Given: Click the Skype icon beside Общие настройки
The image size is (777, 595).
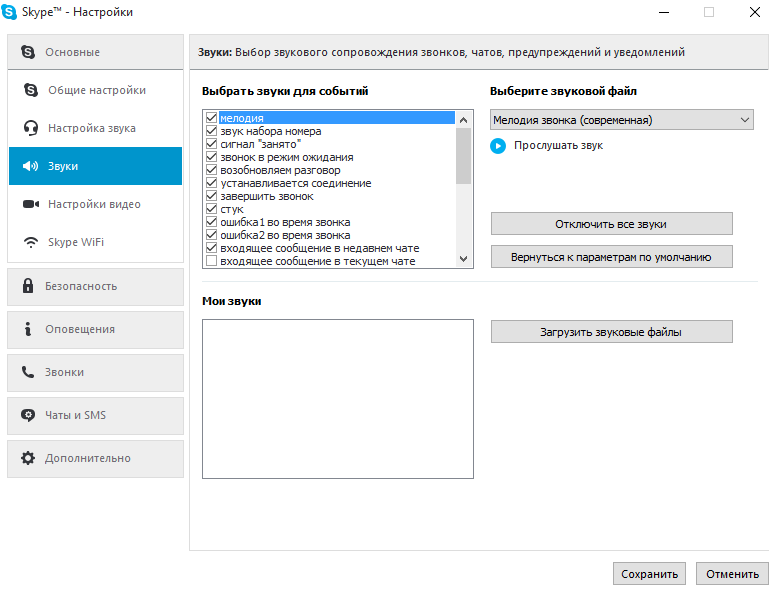Looking at the screenshot, I should [31, 90].
